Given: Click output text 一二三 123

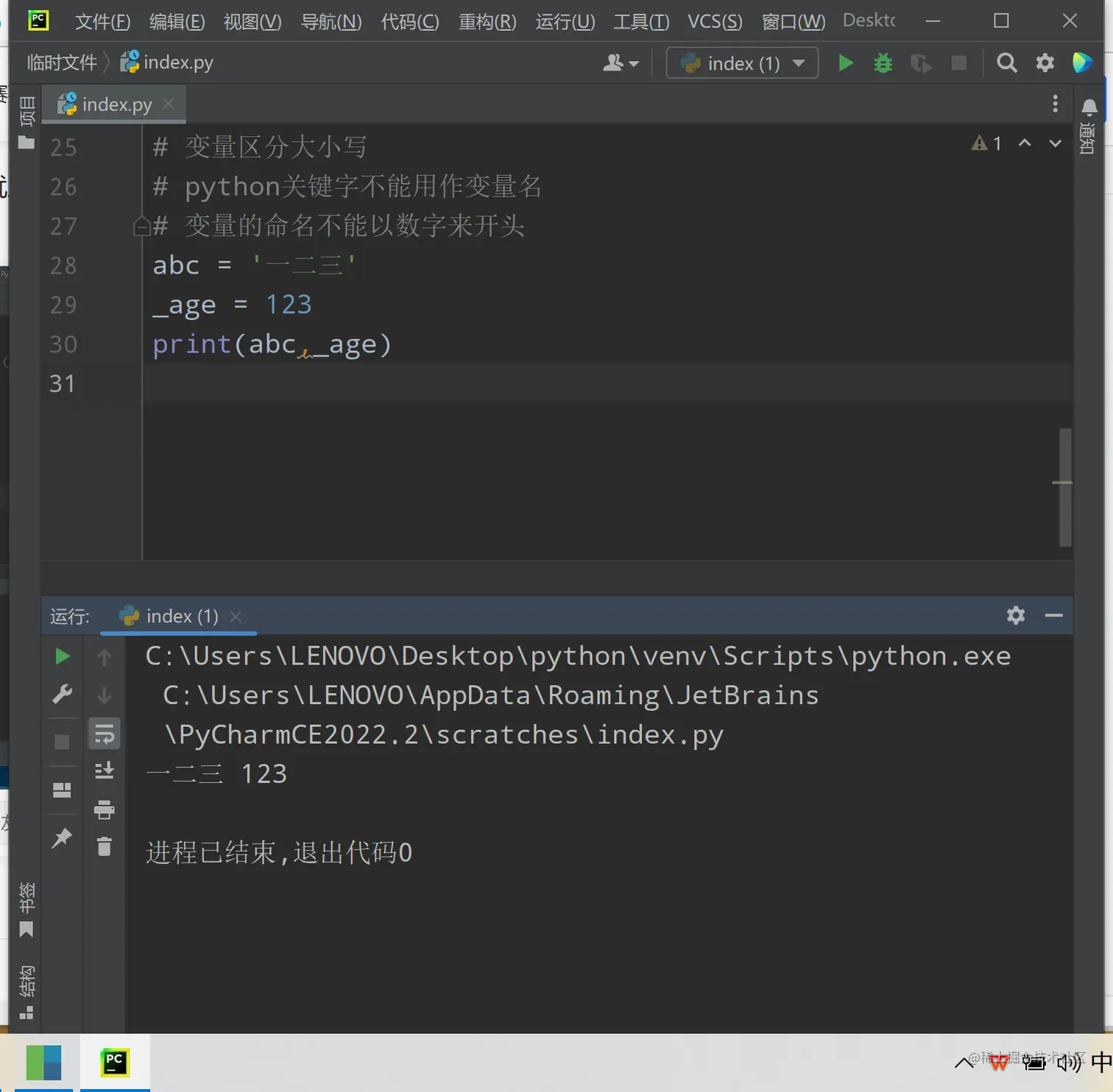Looking at the screenshot, I should pos(216,774).
